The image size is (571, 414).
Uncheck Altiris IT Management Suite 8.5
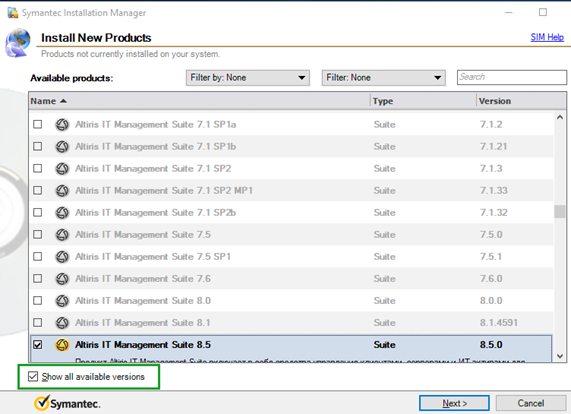(38, 345)
